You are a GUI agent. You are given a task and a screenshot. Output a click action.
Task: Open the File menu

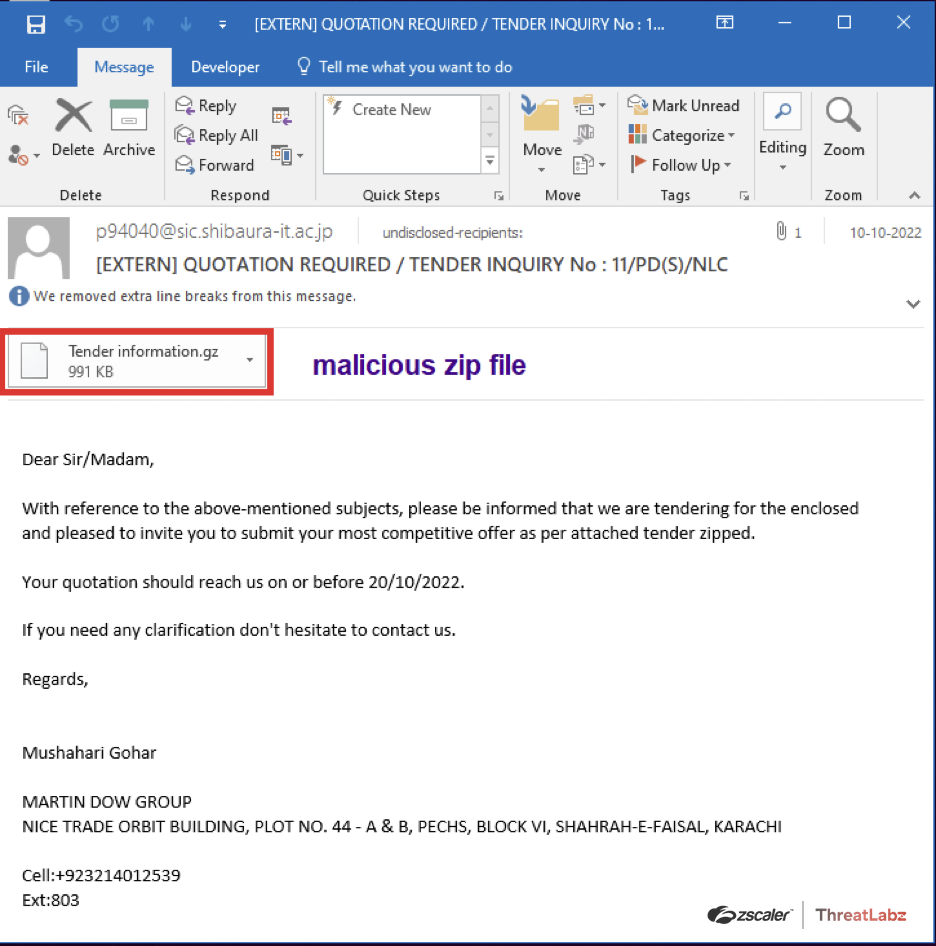[x=36, y=67]
